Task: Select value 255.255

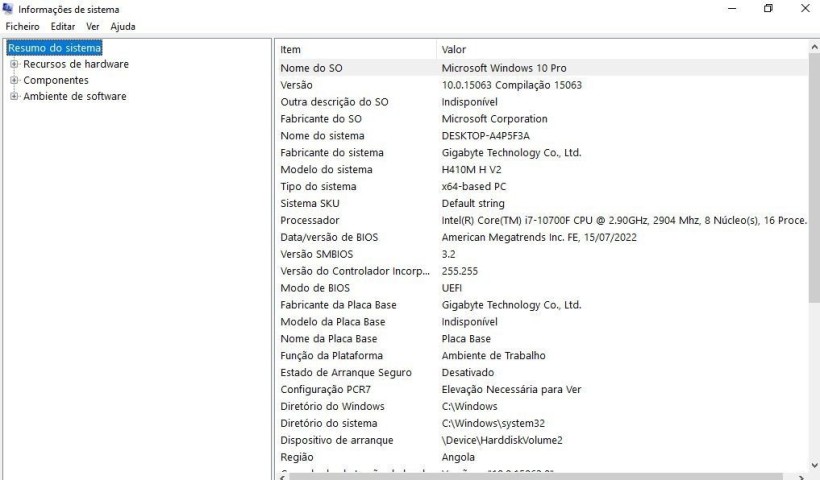Action: (x=460, y=271)
